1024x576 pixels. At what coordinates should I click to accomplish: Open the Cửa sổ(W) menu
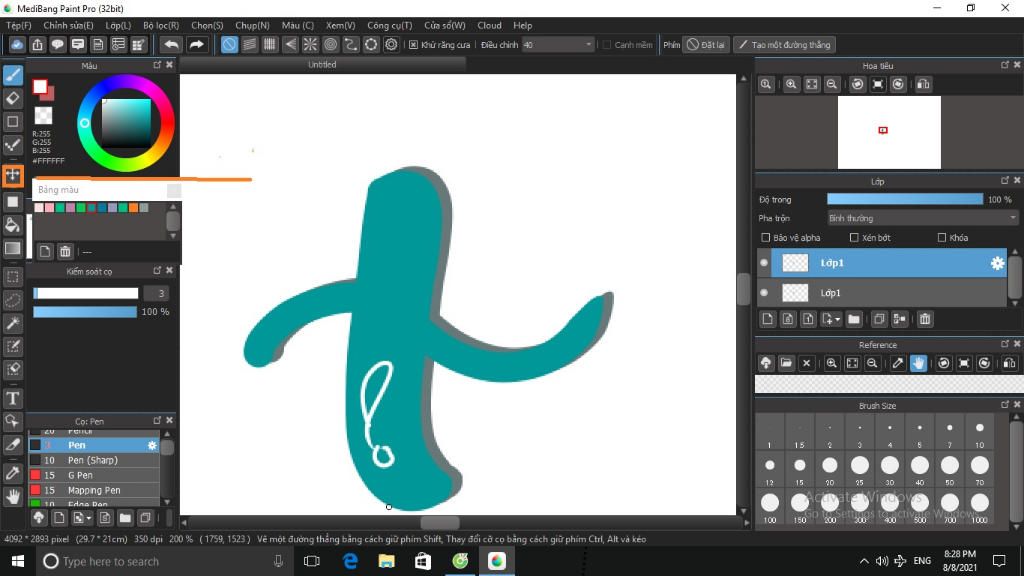445,25
